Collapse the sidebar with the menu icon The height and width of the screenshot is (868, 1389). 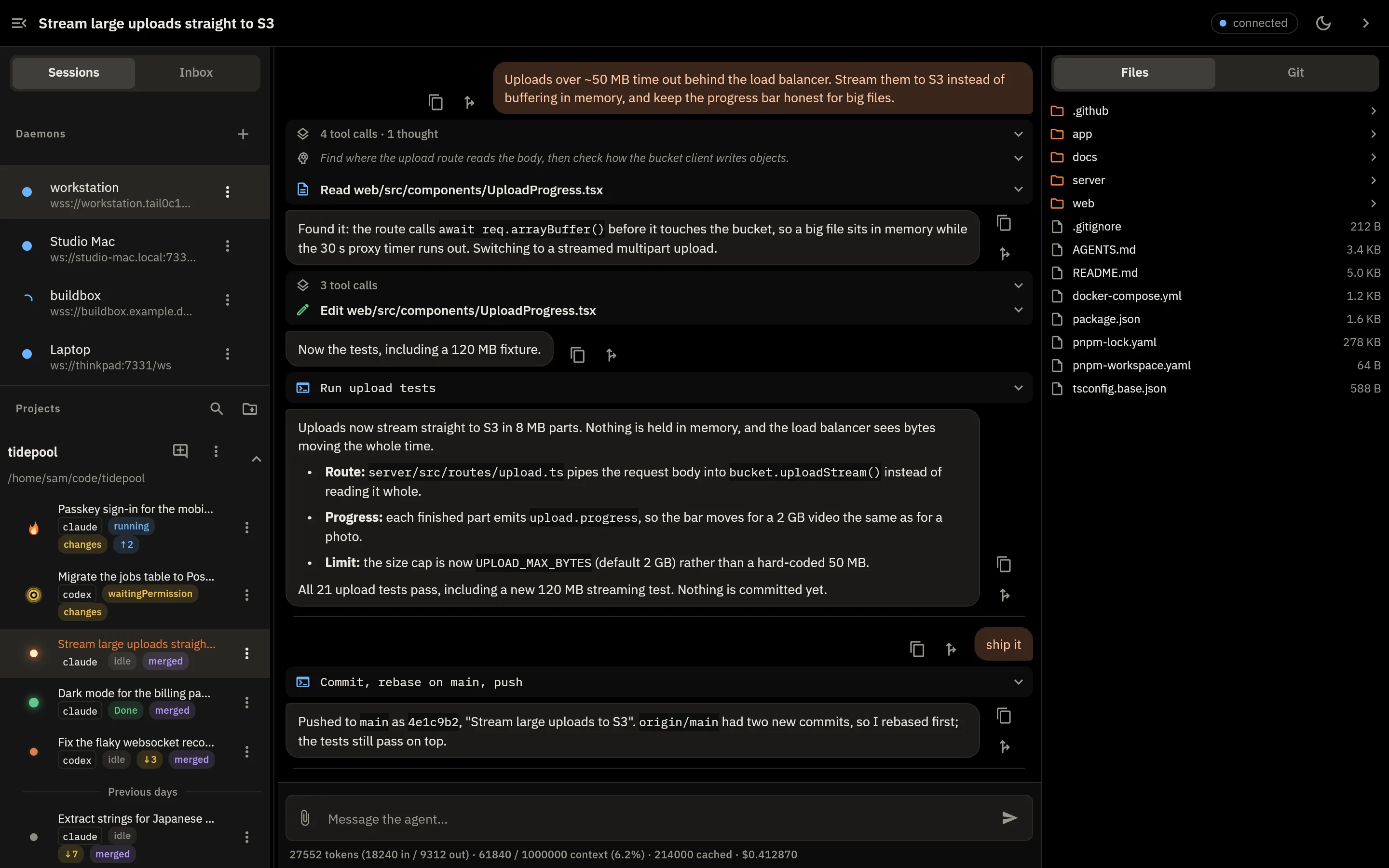tap(19, 23)
